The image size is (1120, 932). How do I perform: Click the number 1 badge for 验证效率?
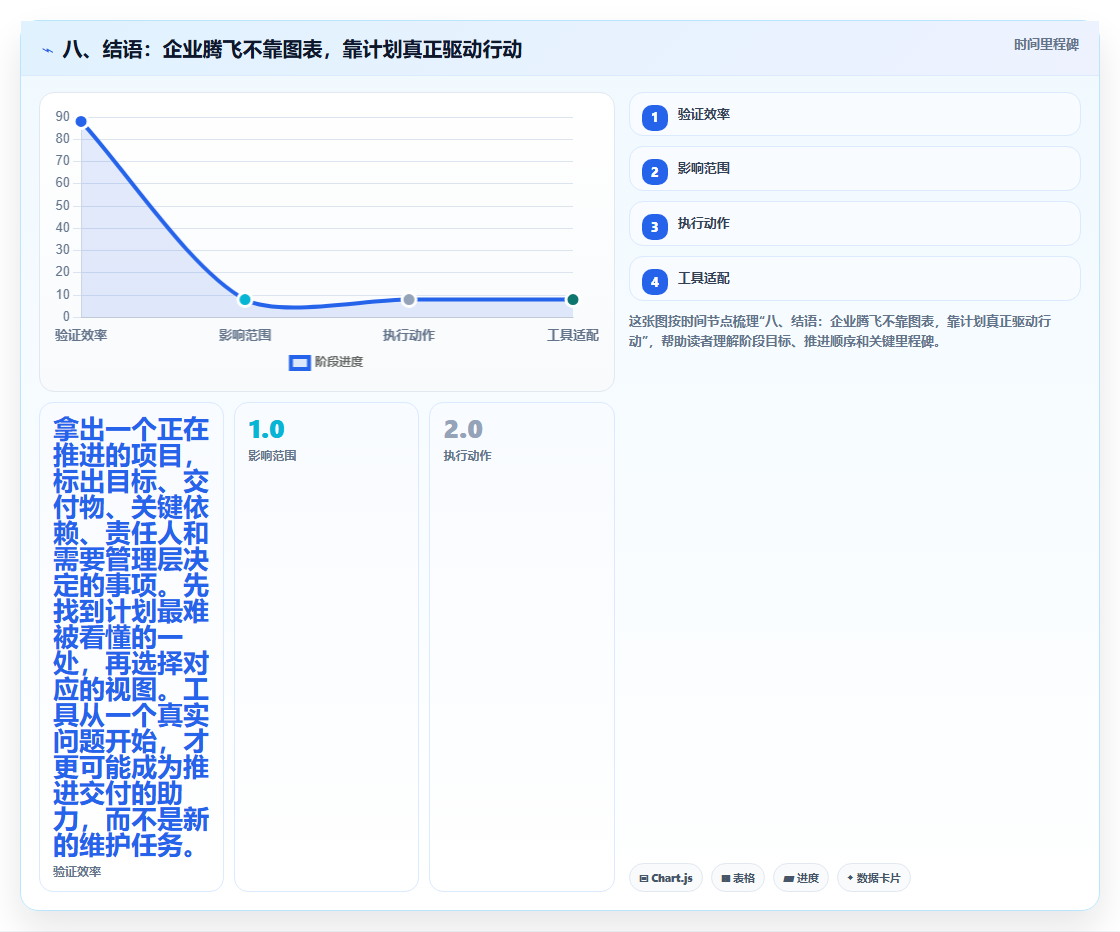tap(654, 118)
